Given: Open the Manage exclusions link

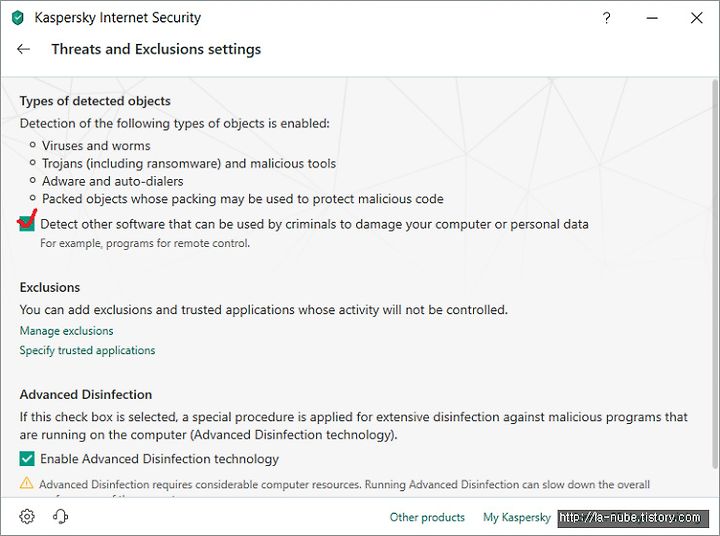Looking at the screenshot, I should click(x=67, y=331).
